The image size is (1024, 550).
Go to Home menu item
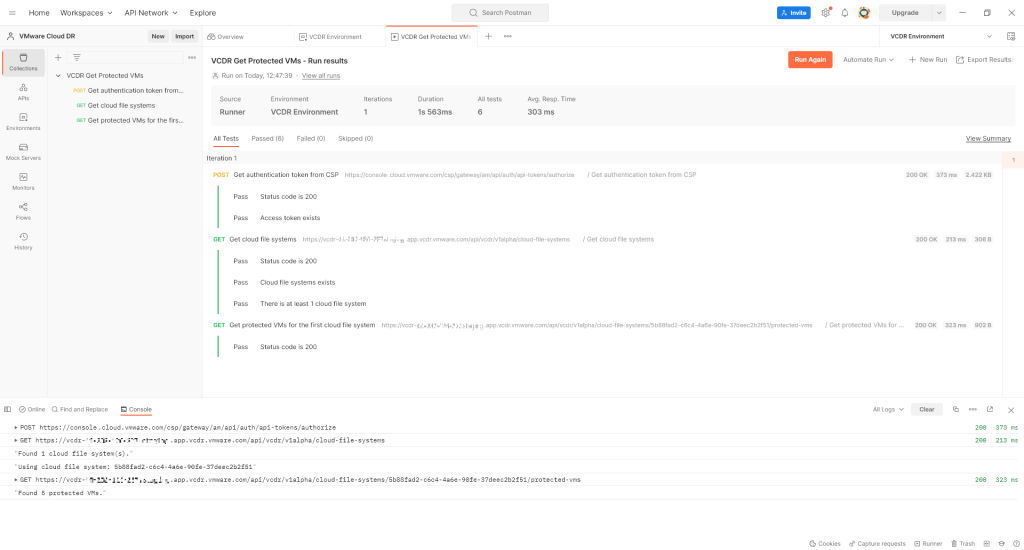click(39, 12)
